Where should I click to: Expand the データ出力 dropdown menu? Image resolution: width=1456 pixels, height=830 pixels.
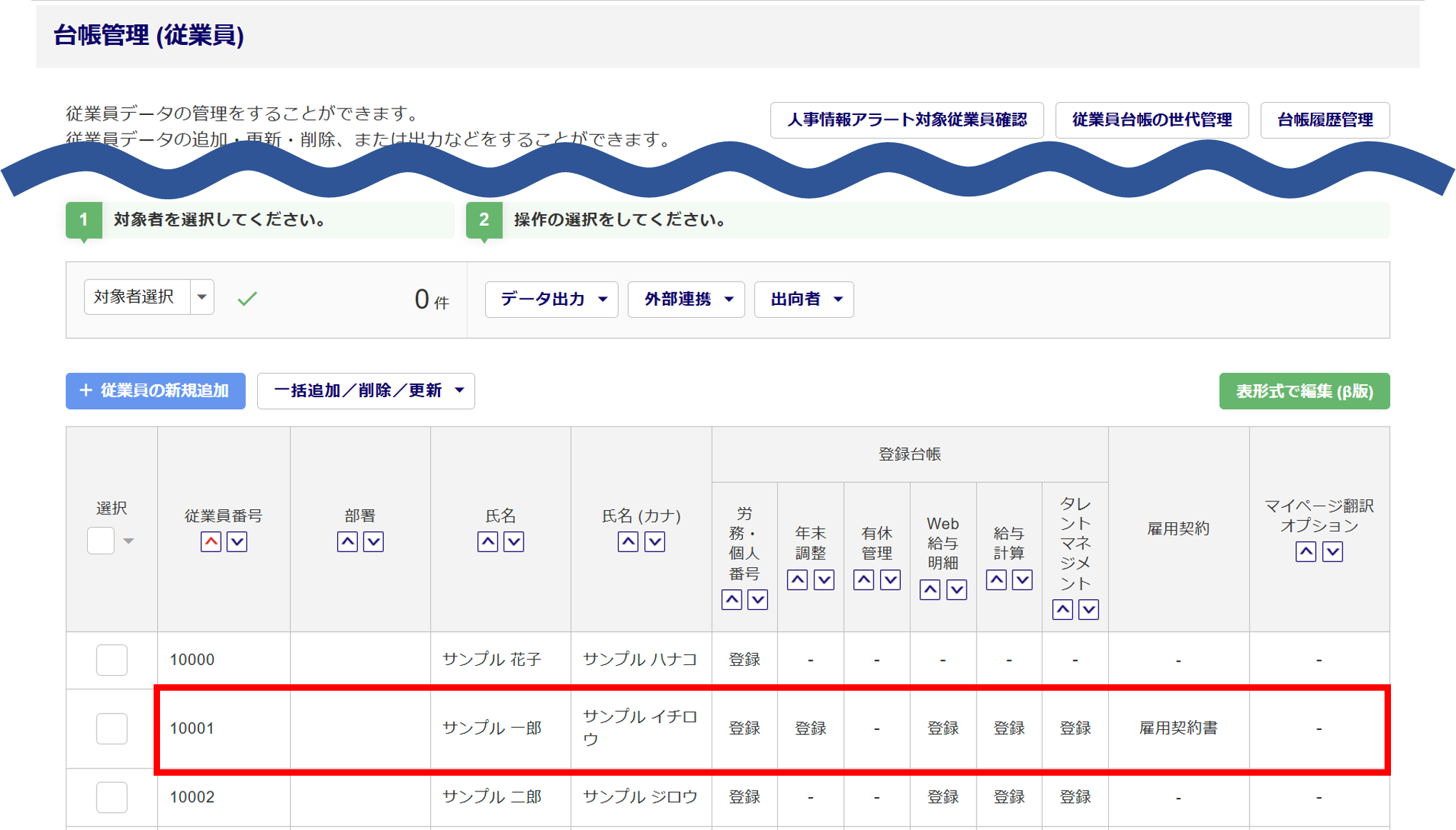(x=552, y=299)
